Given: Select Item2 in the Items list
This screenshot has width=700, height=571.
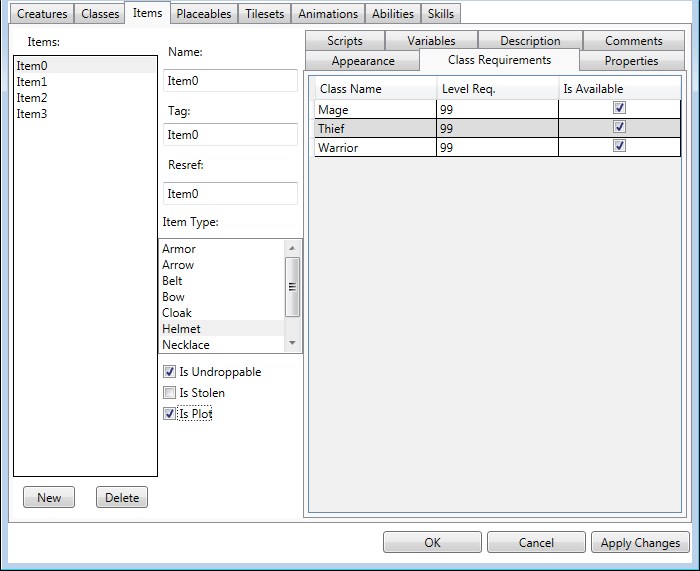Looking at the screenshot, I should 32,98.
